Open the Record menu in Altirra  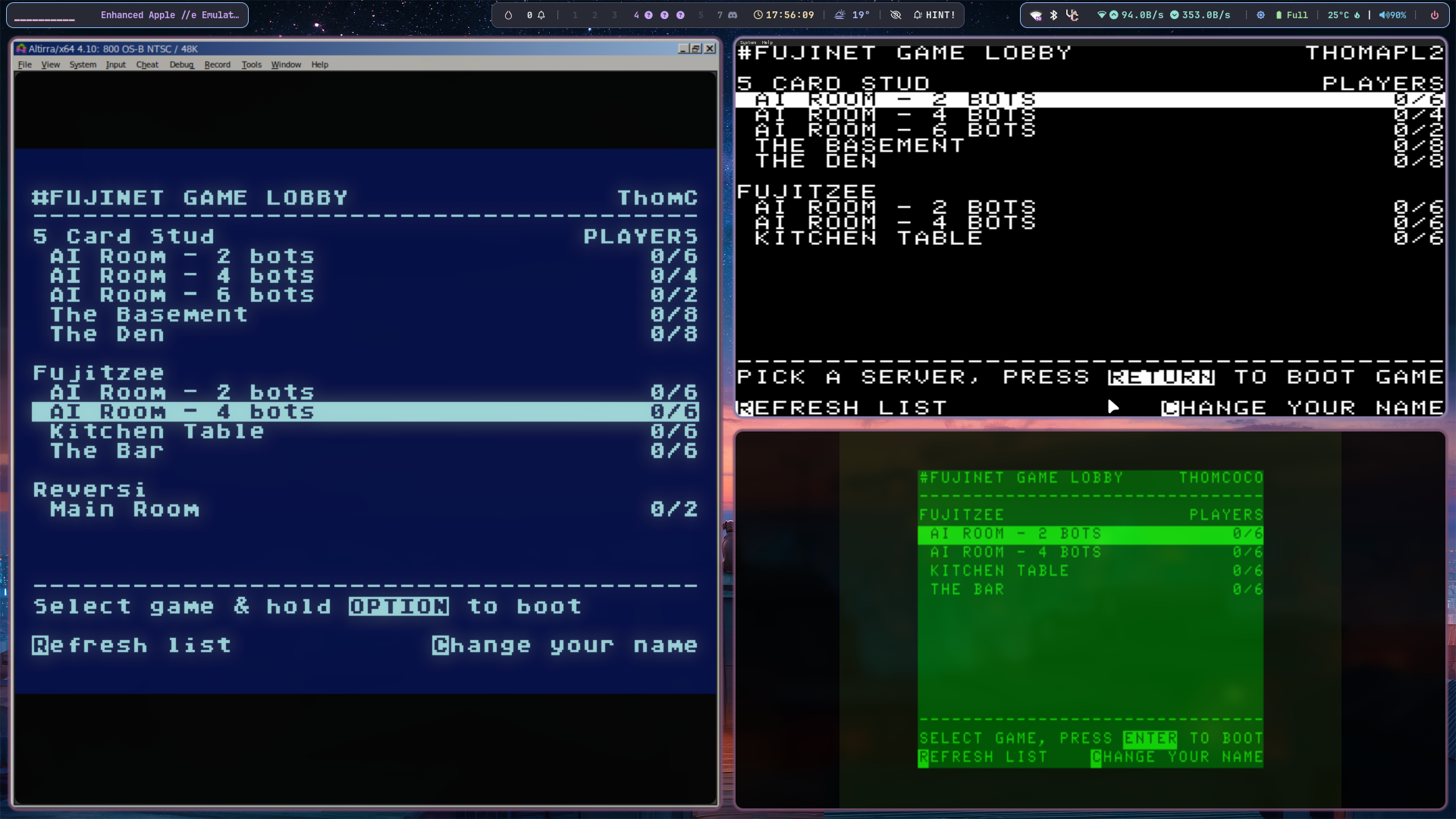tap(217, 64)
